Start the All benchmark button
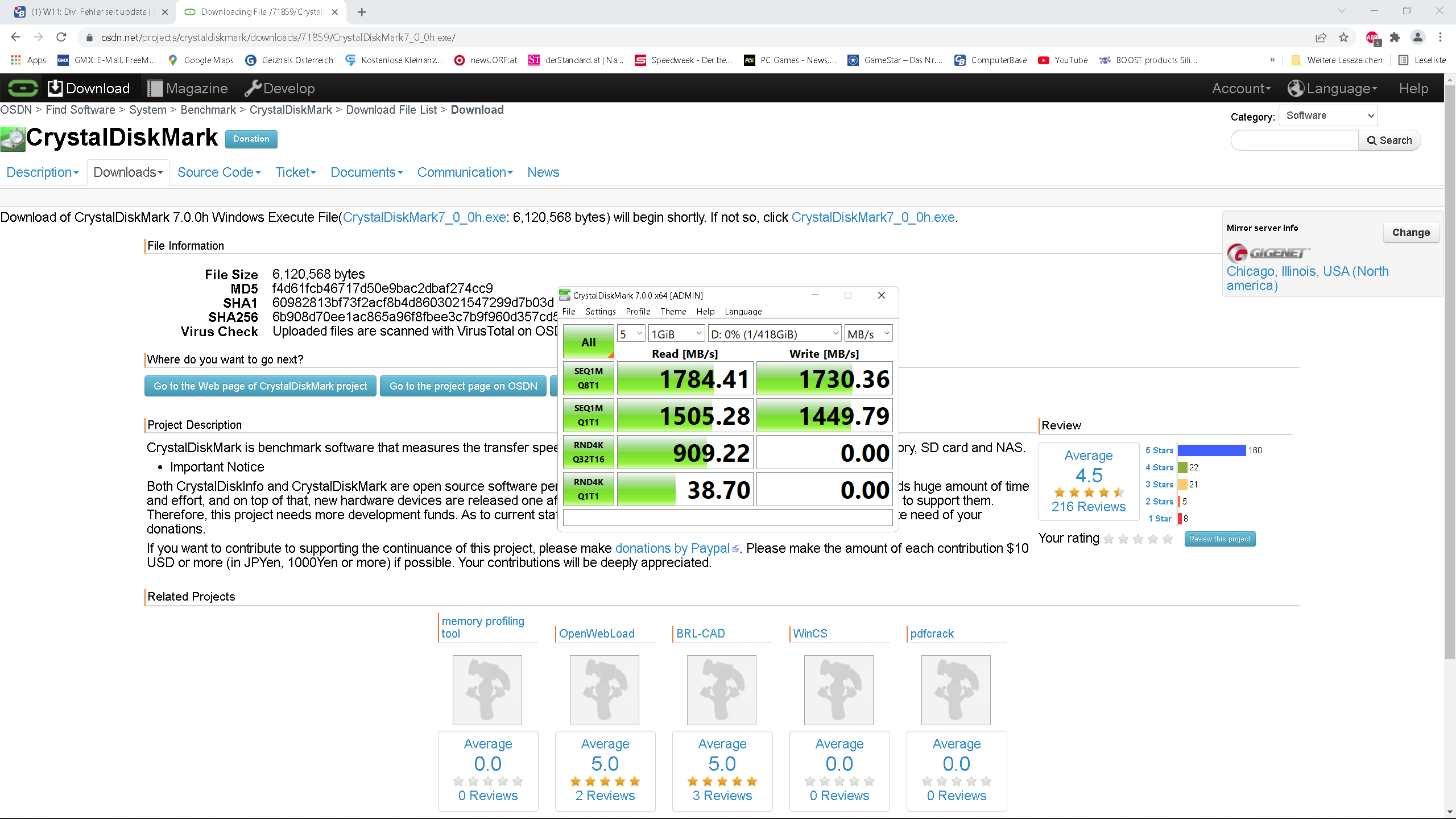The height and width of the screenshot is (819, 1456). [588, 342]
